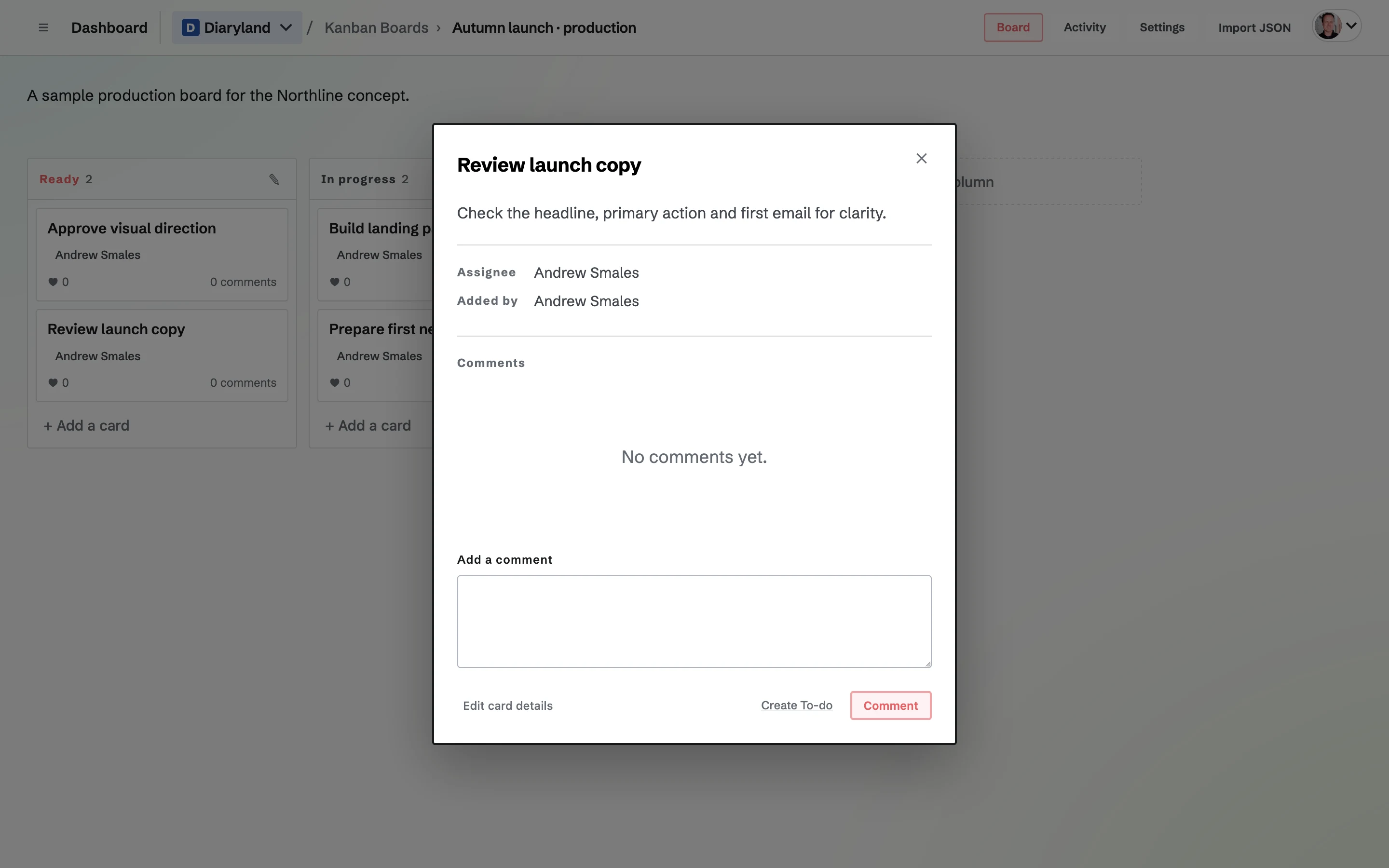This screenshot has width=1389, height=868.
Task: Click 0 comments on Review launch copy card
Action: (243, 383)
